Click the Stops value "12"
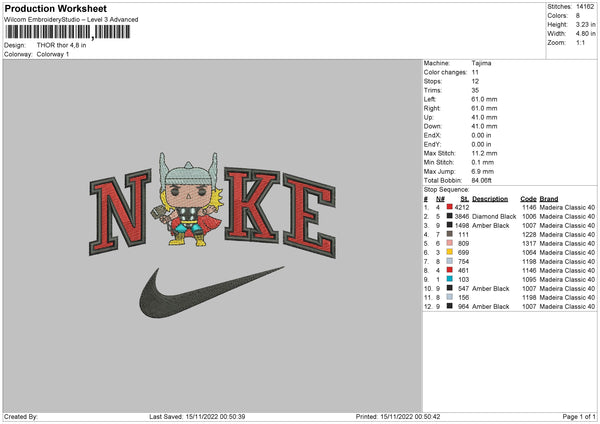Image resolution: width=600 pixels, height=424 pixels. pos(475,81)
